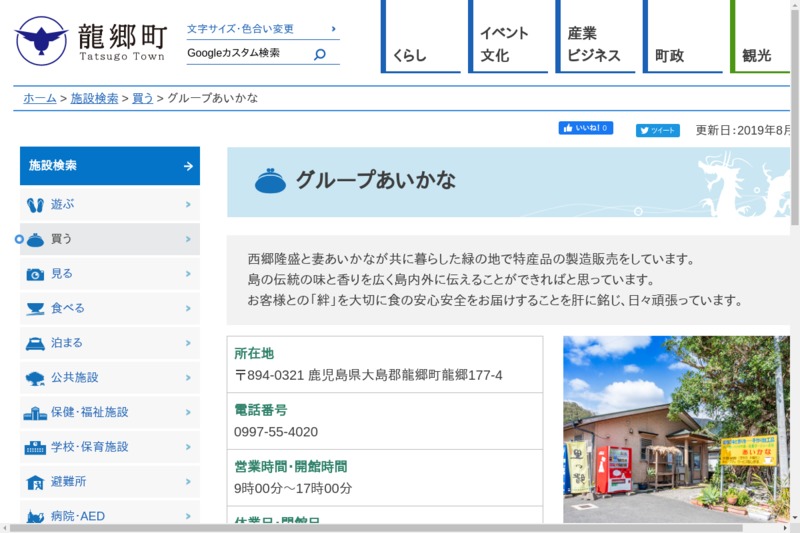Expand the 施設検索 sidebar header arrow

coord(188,166)
